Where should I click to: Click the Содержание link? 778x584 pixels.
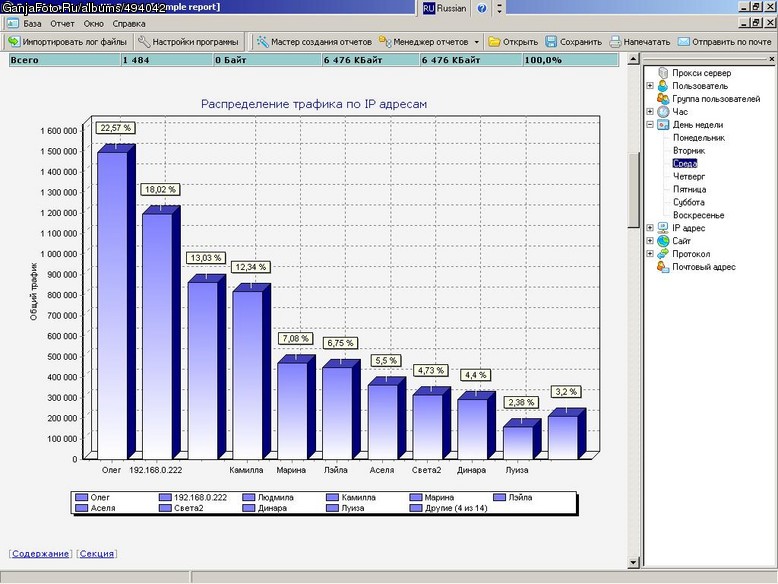tap(40, 554)
